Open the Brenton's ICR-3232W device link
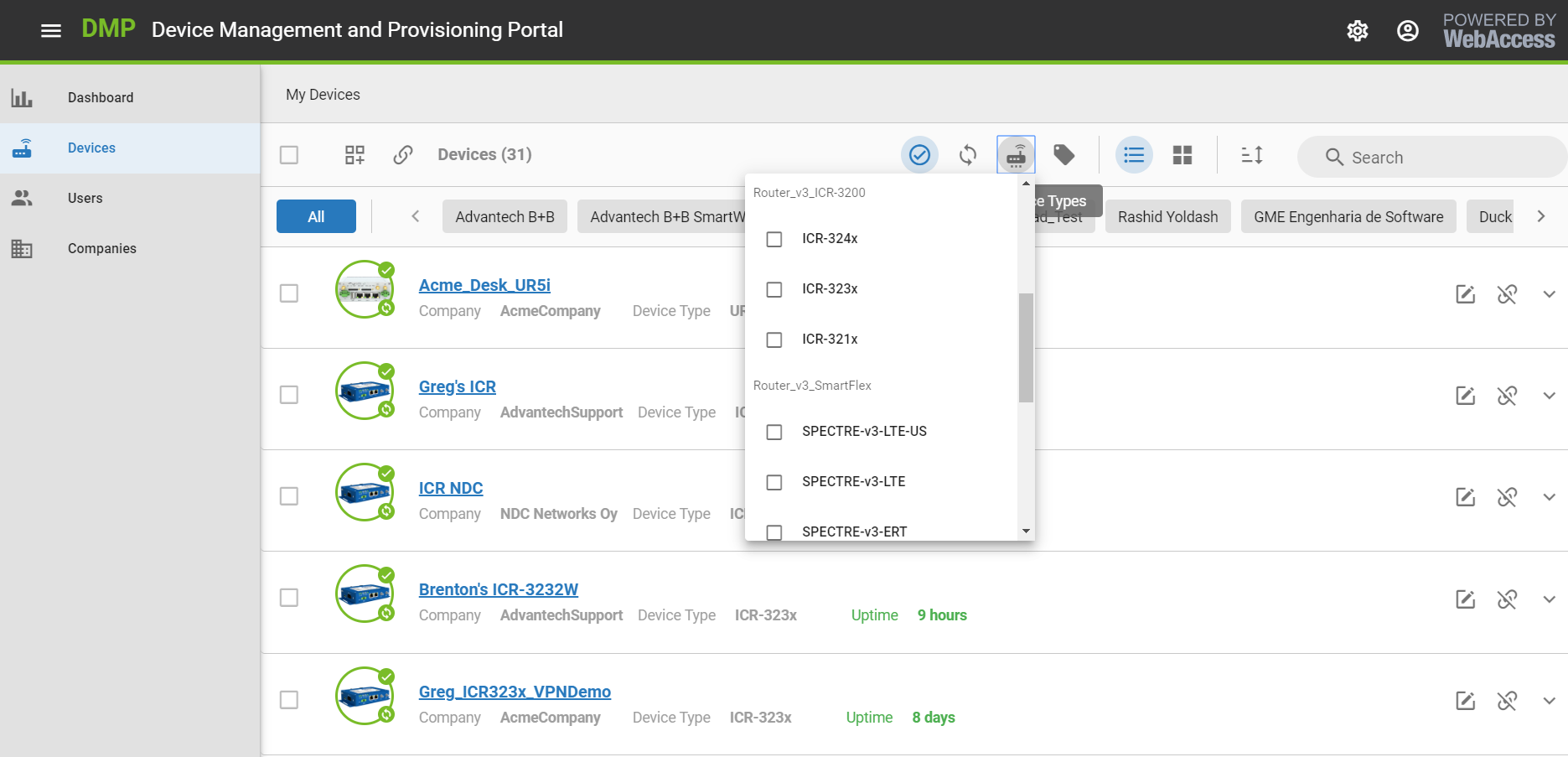 [498, 589]
